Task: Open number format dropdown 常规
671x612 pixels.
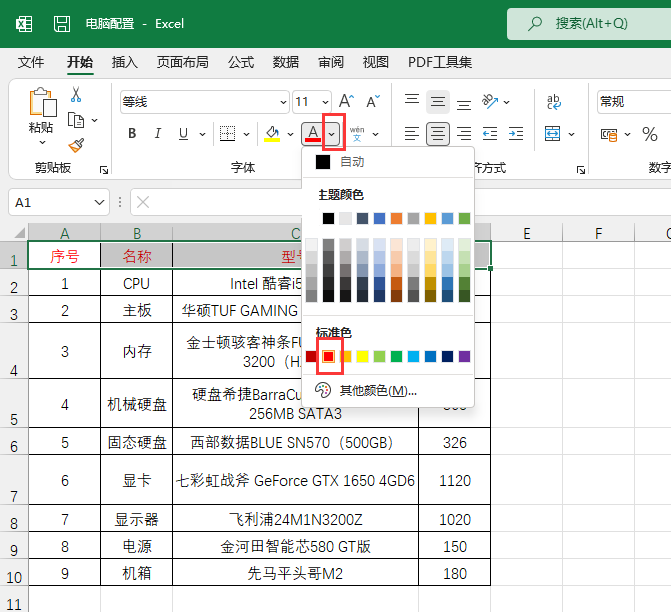Action: [x=634, y=102]
